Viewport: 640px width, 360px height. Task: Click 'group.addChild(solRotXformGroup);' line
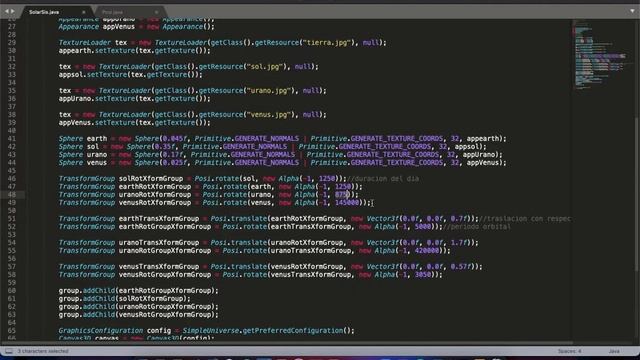(x=124, y=299)
